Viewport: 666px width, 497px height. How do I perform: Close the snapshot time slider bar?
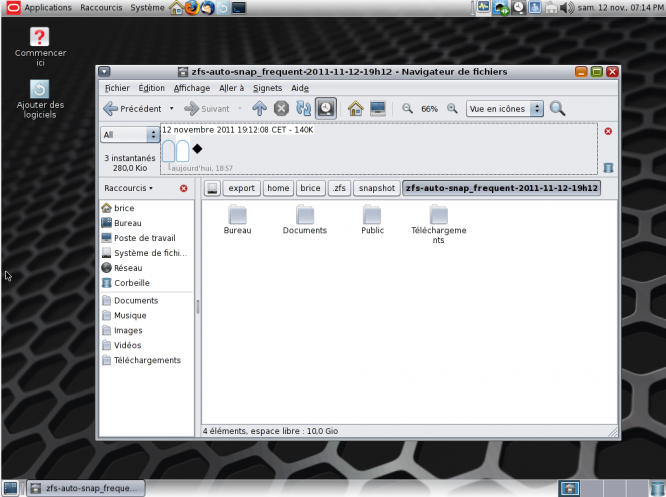pyautogui.click(x=608, y=131)
